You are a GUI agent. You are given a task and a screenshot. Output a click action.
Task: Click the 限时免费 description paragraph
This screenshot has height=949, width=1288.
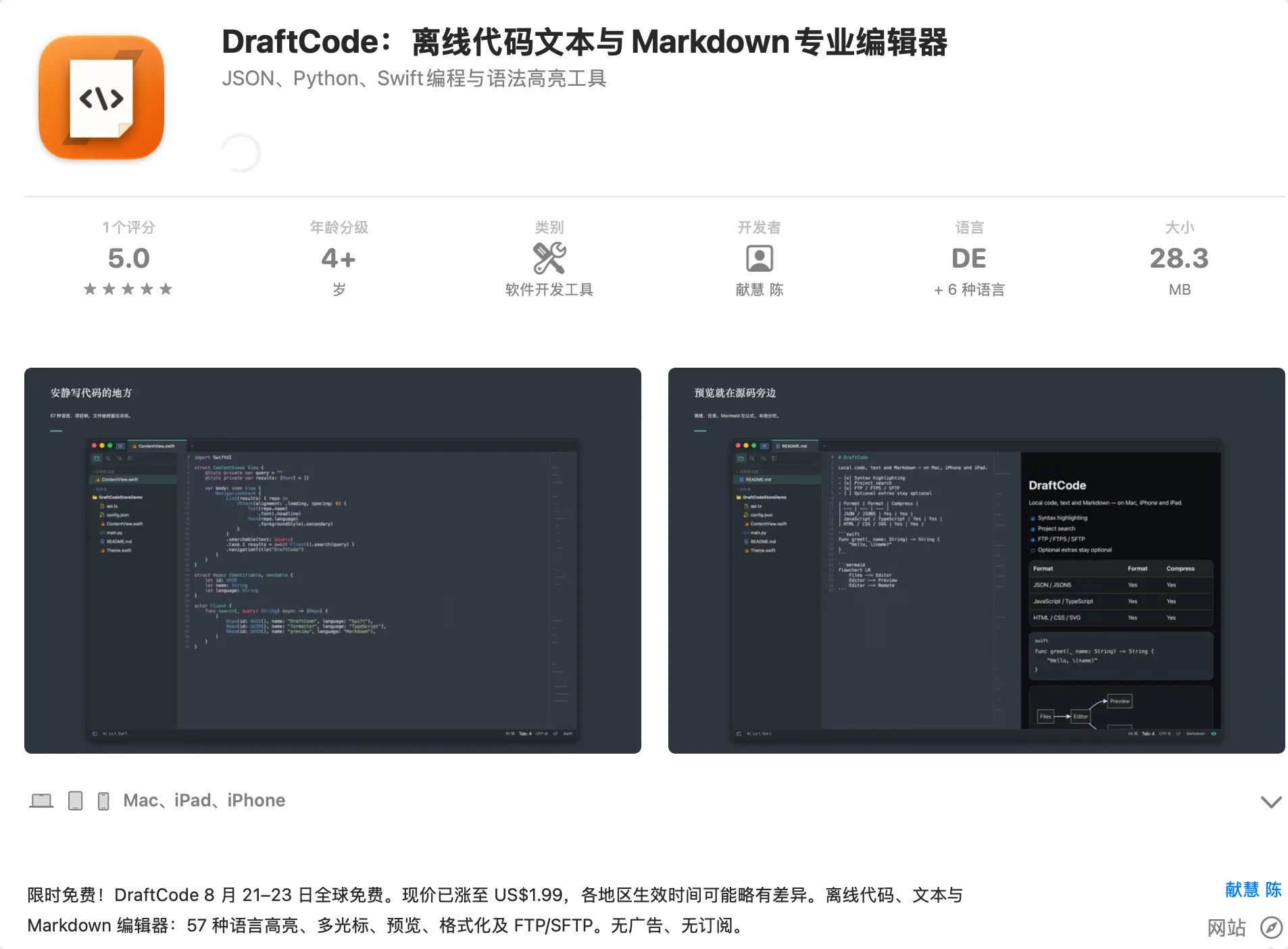(x=495, y=910)
